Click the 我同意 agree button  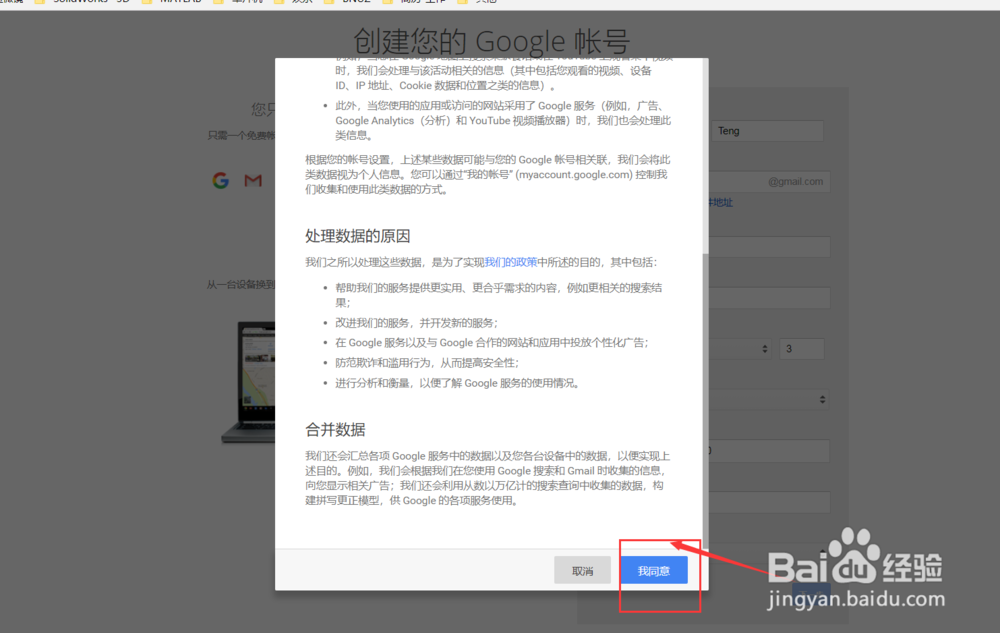click(x=654, y=570)
